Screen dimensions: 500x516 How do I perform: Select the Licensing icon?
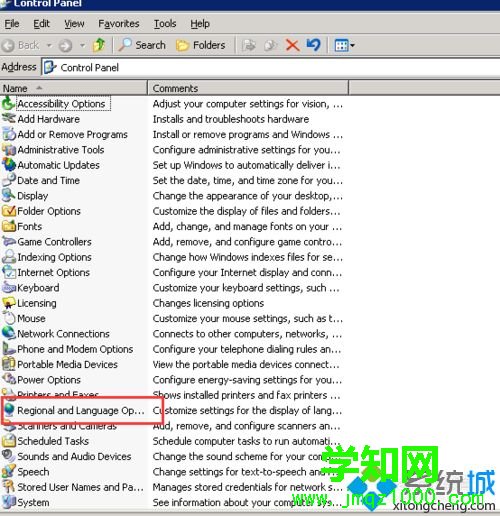coord(9,303)
